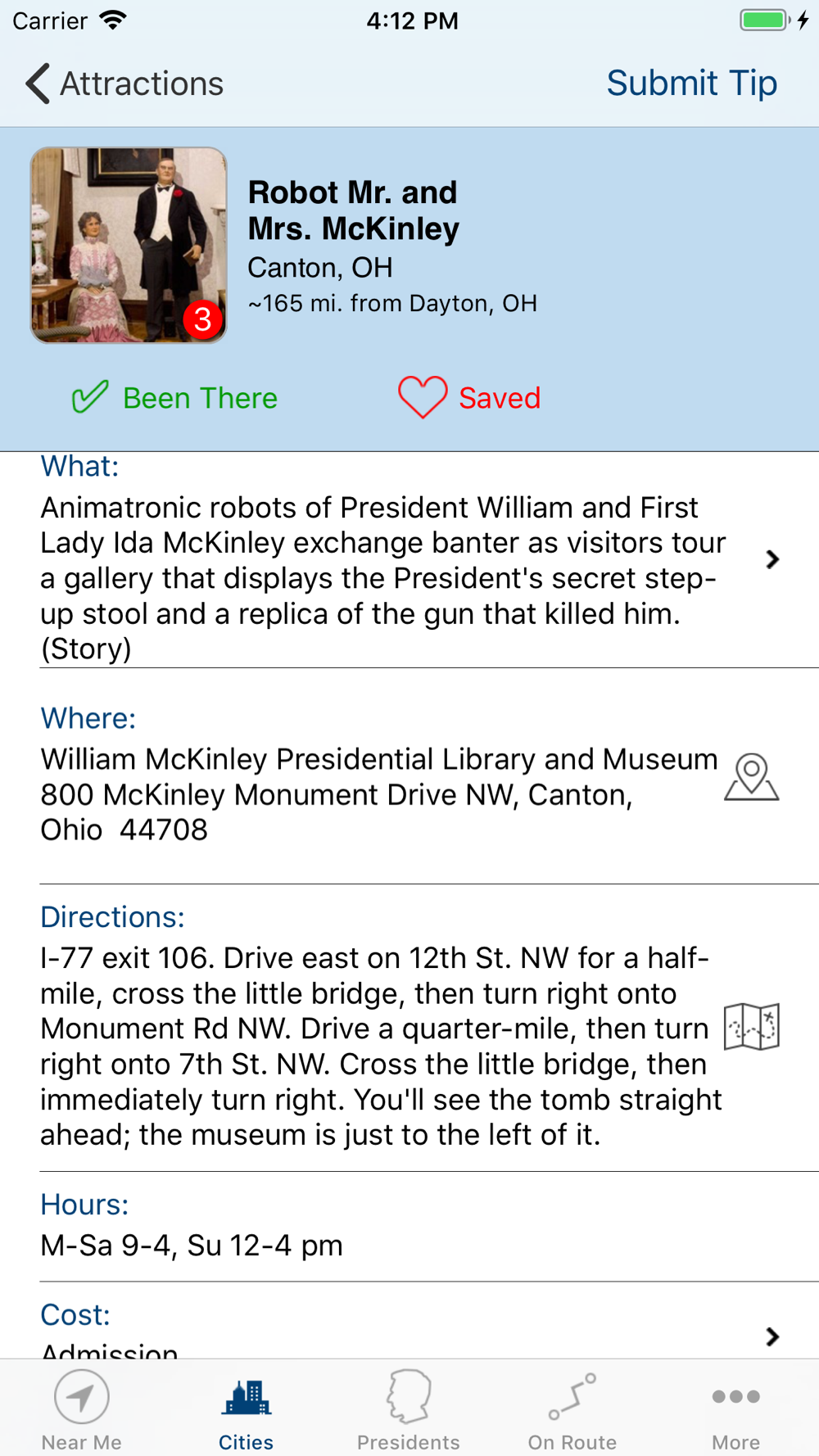Viewport: 819px width, 1456px height.
Task: Tap the map pin icon beside the address
Action: [751, 776]
